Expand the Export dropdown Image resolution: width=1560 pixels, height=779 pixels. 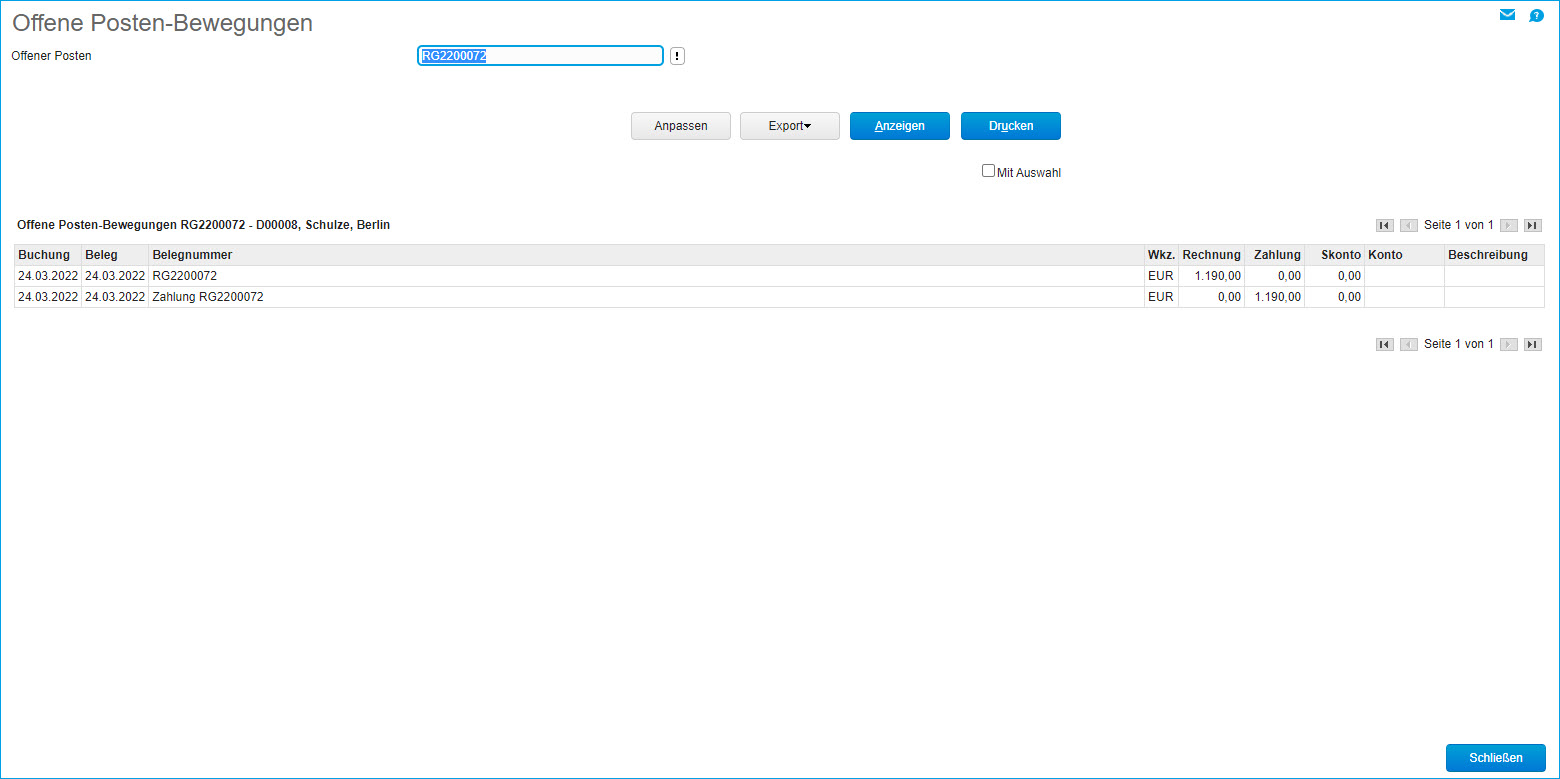789,126
